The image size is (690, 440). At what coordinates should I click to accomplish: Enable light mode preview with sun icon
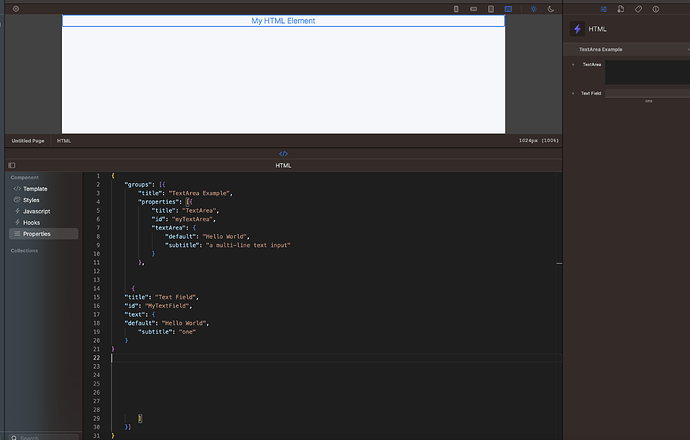click(x=533, y=9)
